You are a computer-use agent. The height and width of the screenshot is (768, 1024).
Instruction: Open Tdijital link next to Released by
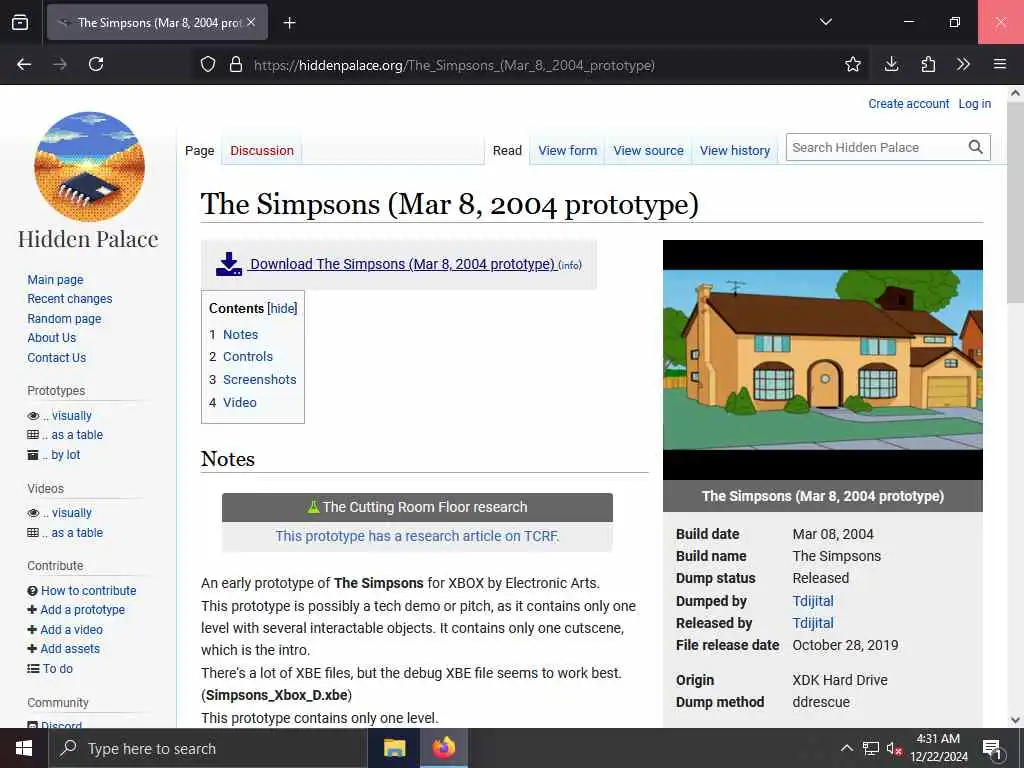pos(812,623)
